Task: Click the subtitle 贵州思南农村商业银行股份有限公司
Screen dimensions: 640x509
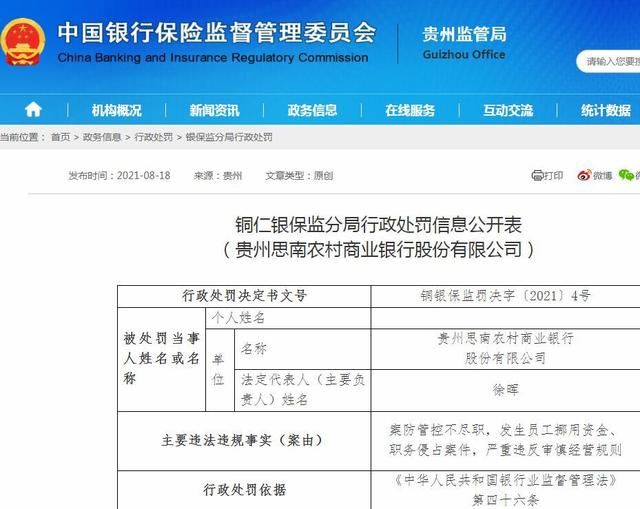Action: pyautogui.click(x=378, y=250)
